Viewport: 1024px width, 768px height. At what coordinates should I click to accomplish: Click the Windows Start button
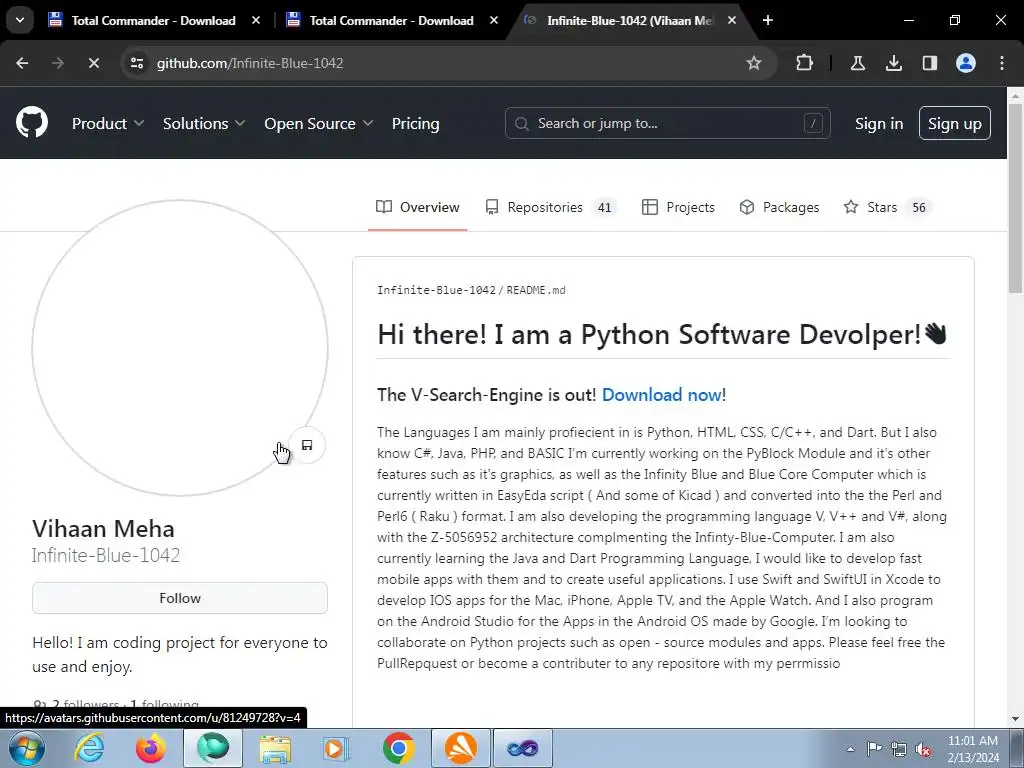click(x=26, y=748)
